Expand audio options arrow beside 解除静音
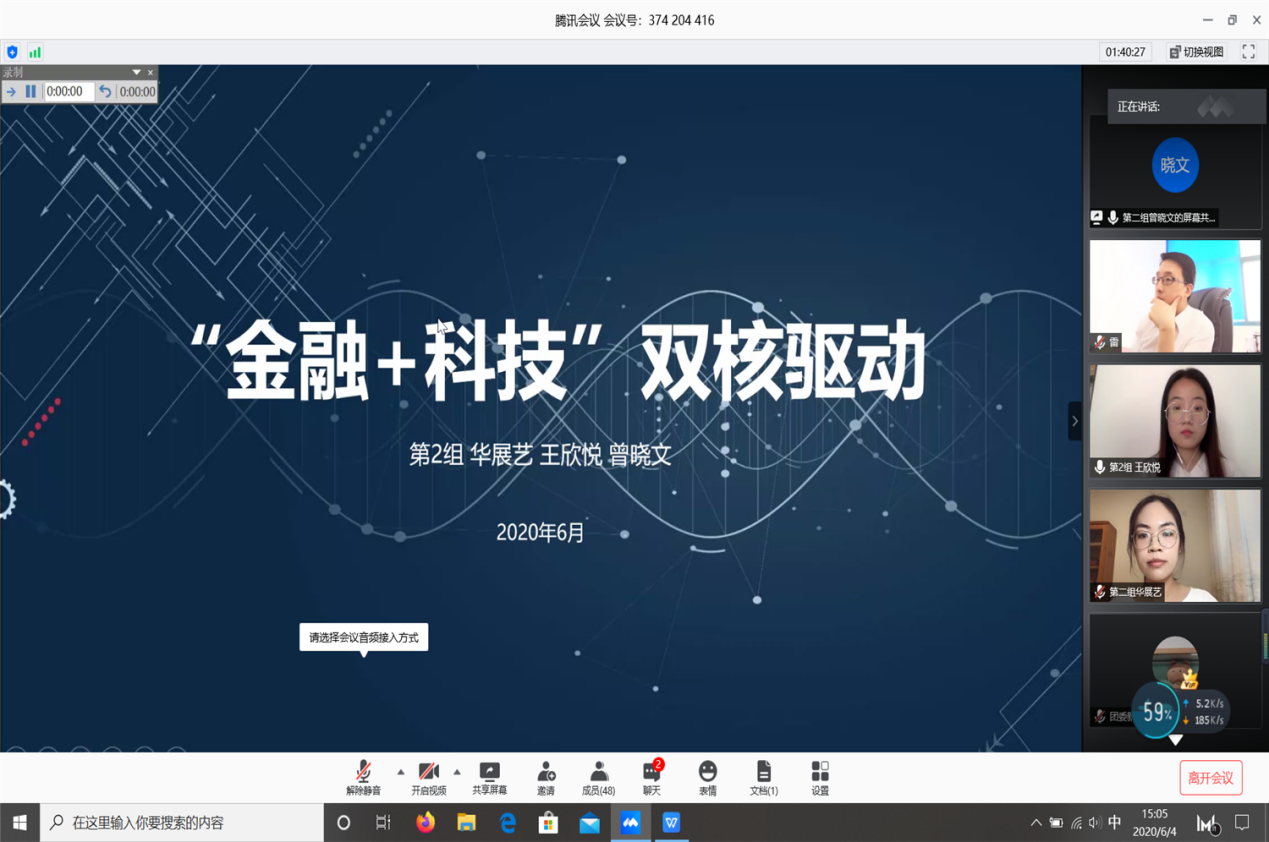The height and width of the screenshot is (842, 1269). (401, 772)
